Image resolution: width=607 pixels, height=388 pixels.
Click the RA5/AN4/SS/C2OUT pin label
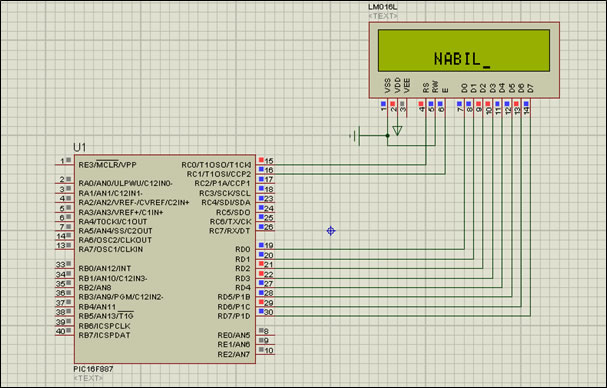click(115, 231)
